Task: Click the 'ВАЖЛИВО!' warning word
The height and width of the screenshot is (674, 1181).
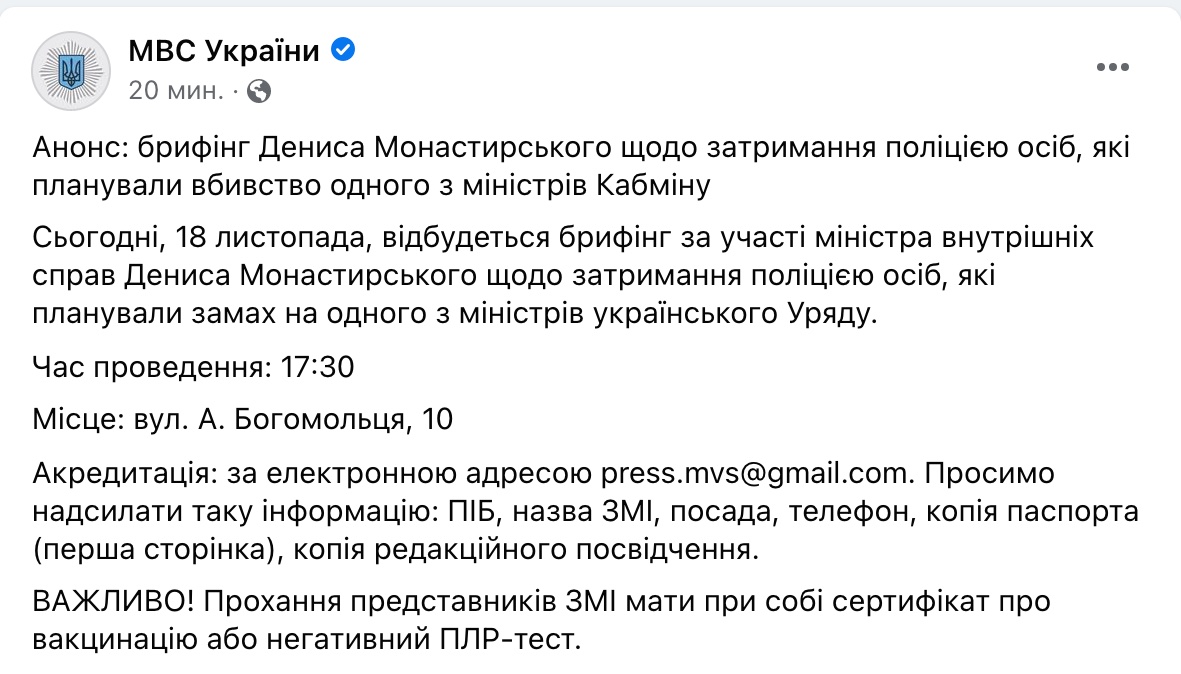Action: coord(113,601)
